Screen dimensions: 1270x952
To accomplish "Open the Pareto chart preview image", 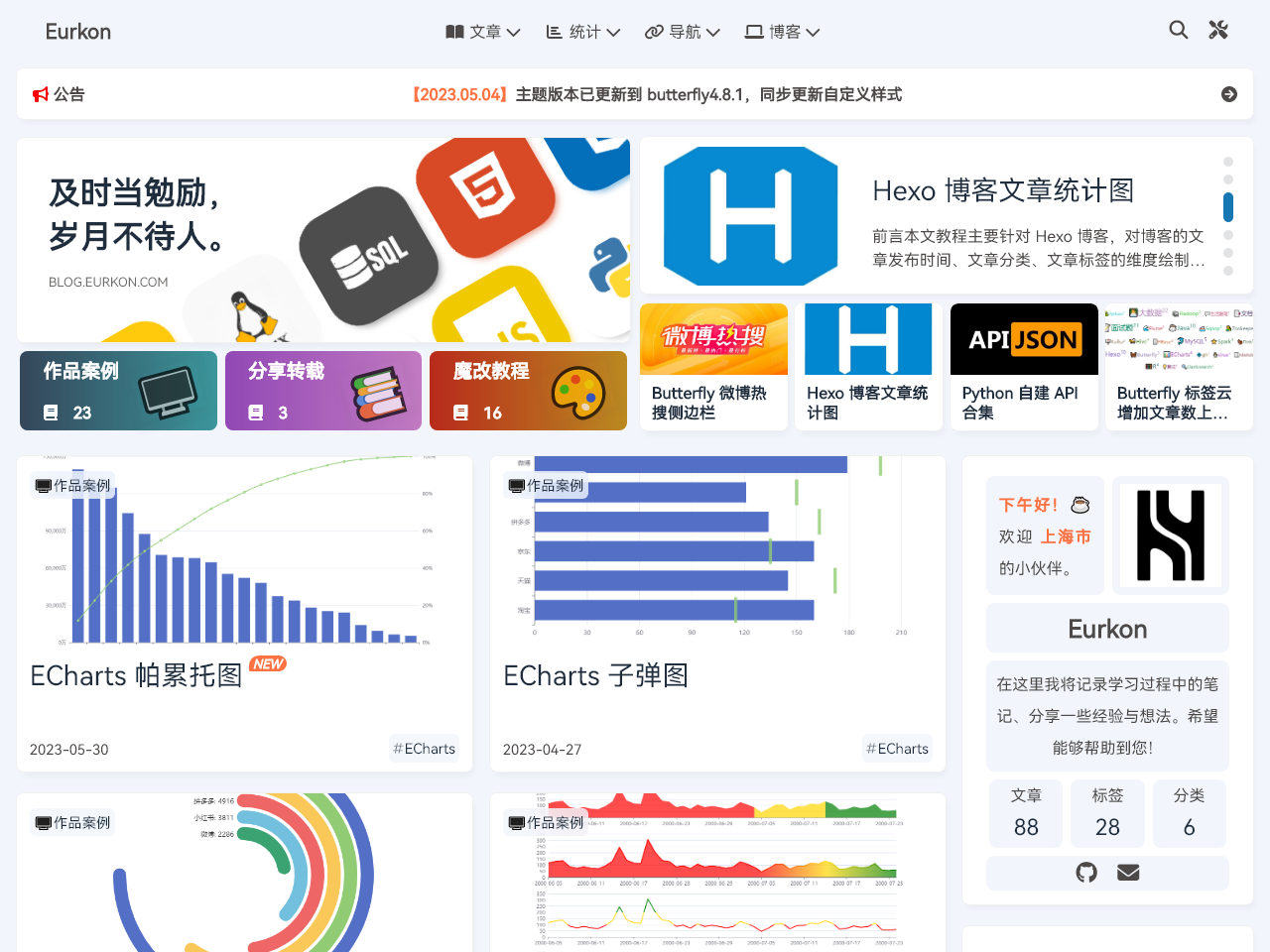I will click(x=244, y=550).
